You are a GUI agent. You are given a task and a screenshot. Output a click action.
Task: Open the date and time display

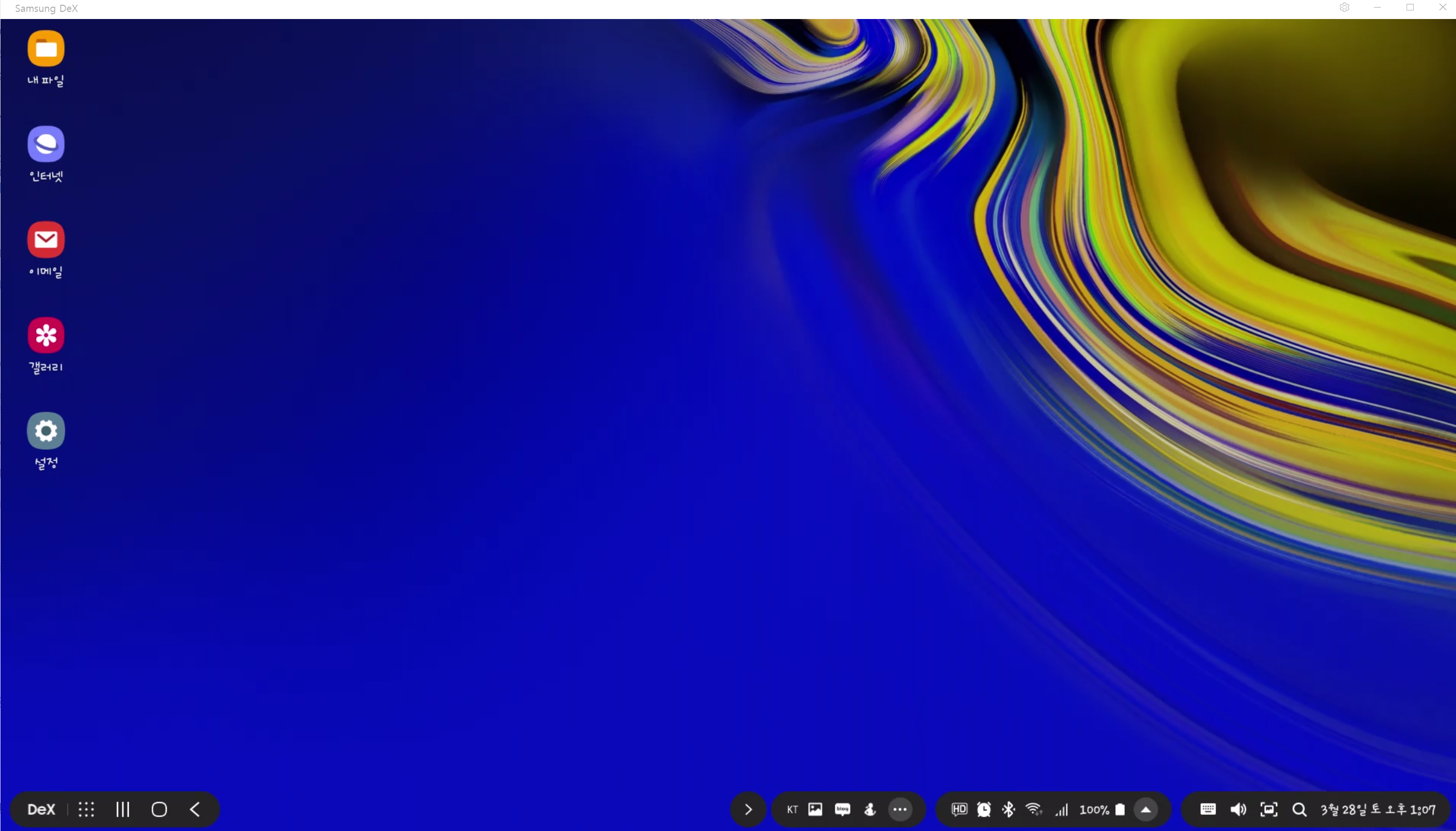(x=1378, y=809)
